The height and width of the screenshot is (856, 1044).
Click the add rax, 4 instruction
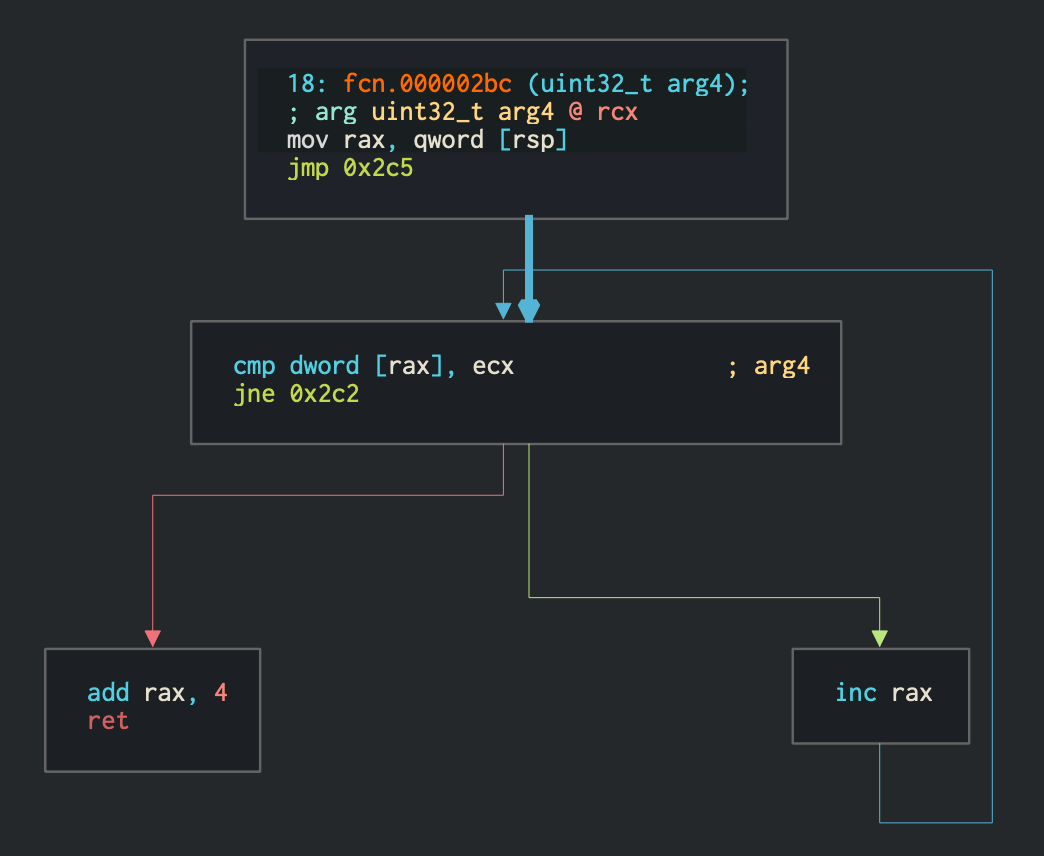coord(150,692)
